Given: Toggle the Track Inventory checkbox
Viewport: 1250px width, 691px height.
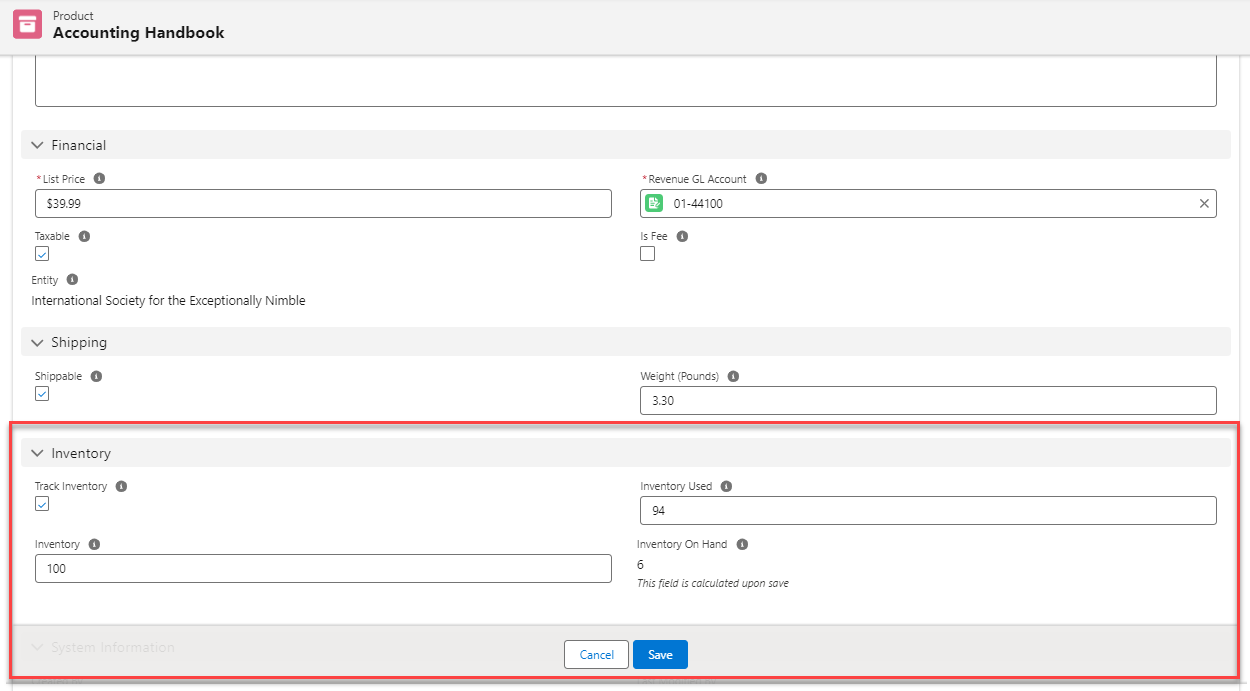Looking at the screenshot, I should click(x=42, y=504).
